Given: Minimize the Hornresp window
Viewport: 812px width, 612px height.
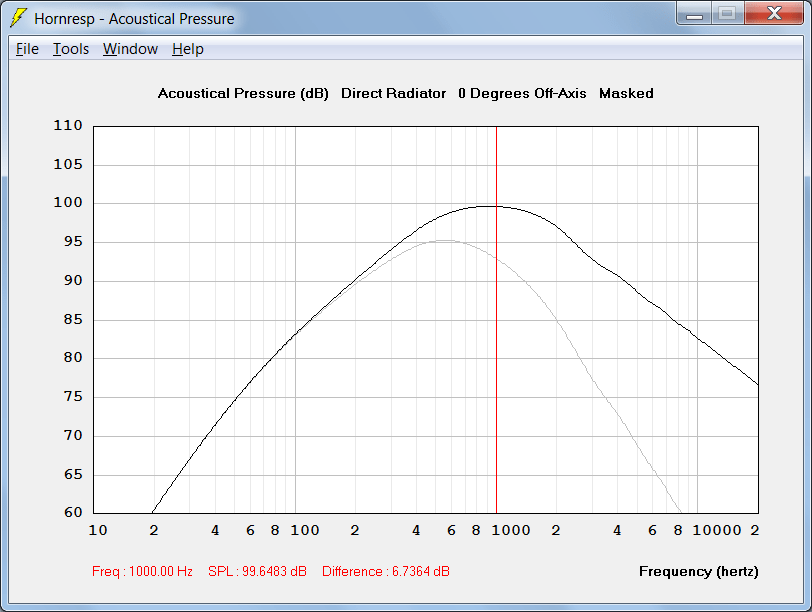Looking at the screenshot, I should [694, 13].
